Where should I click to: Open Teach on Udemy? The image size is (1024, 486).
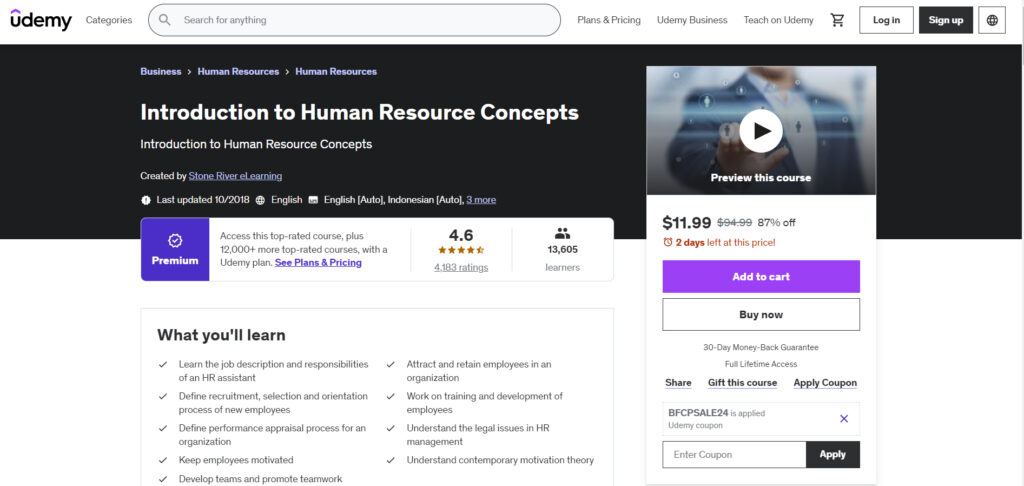(778, 20)
